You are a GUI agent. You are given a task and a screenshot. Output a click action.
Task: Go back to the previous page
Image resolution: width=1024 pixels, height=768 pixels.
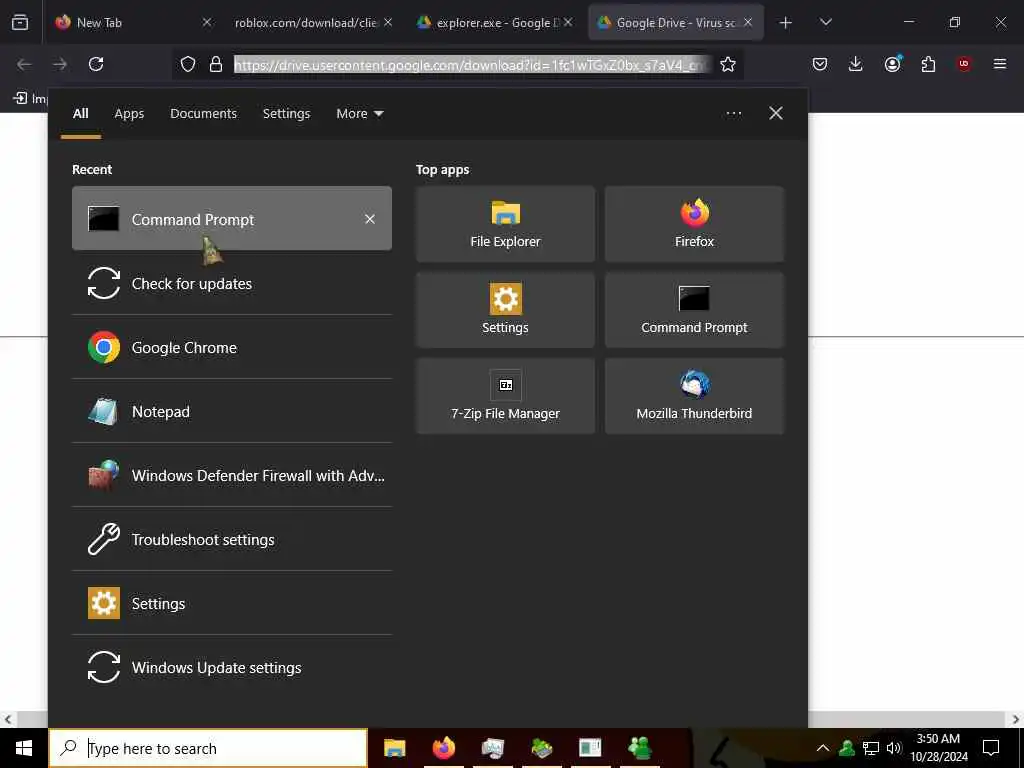tap(24, 64)
